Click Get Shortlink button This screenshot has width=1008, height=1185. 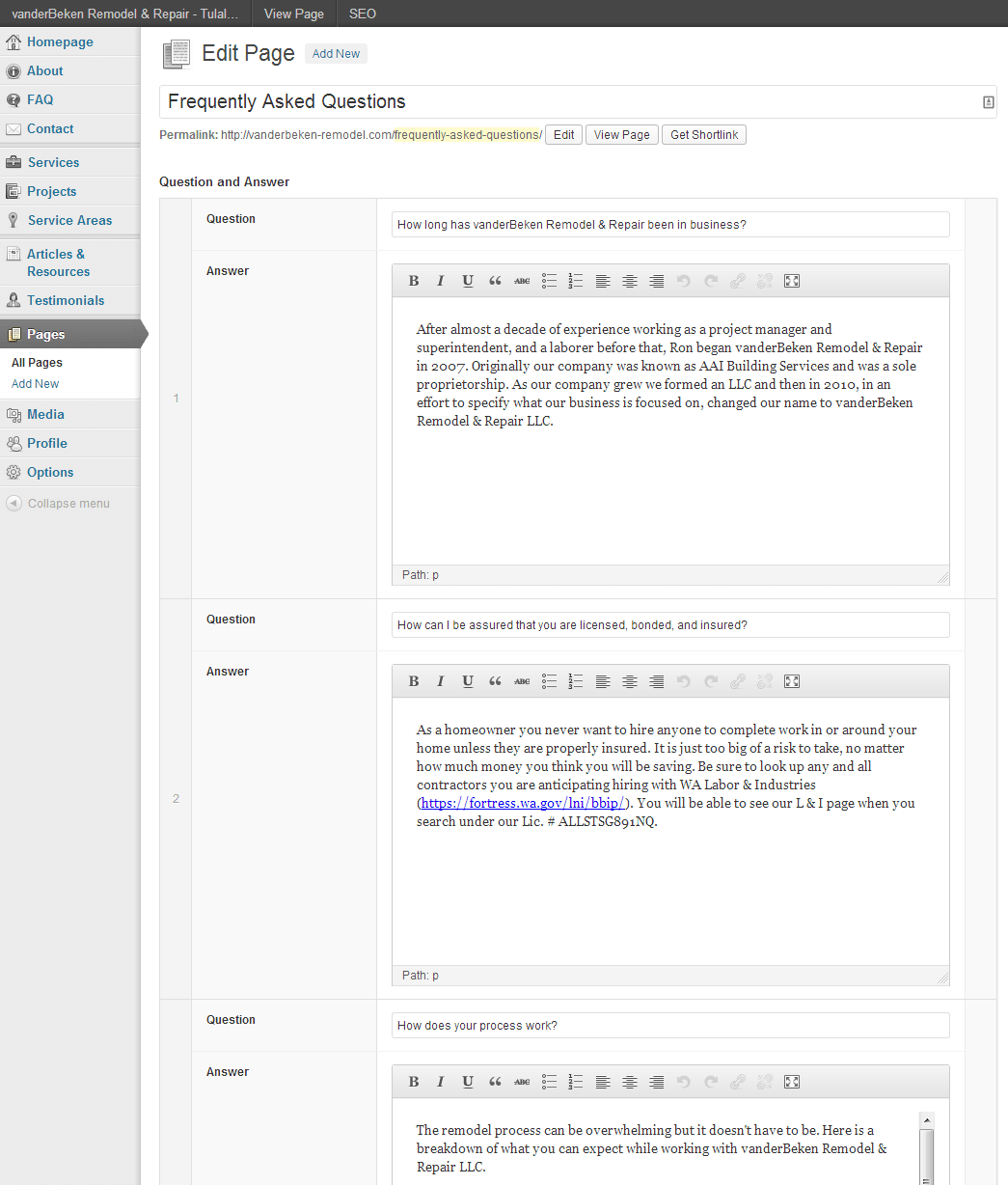tap(704, 135)
